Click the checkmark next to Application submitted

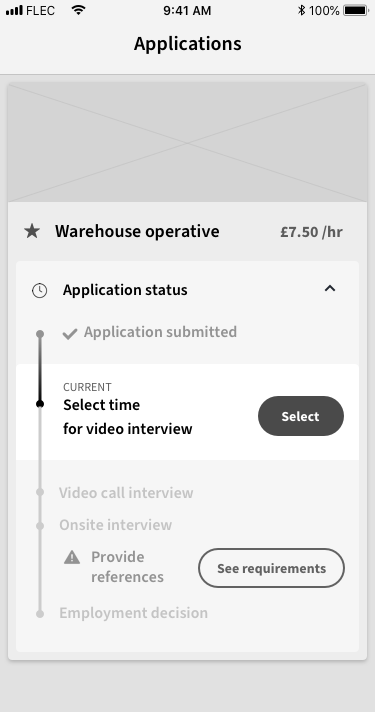pyautogui.click(x=69, y=334)
